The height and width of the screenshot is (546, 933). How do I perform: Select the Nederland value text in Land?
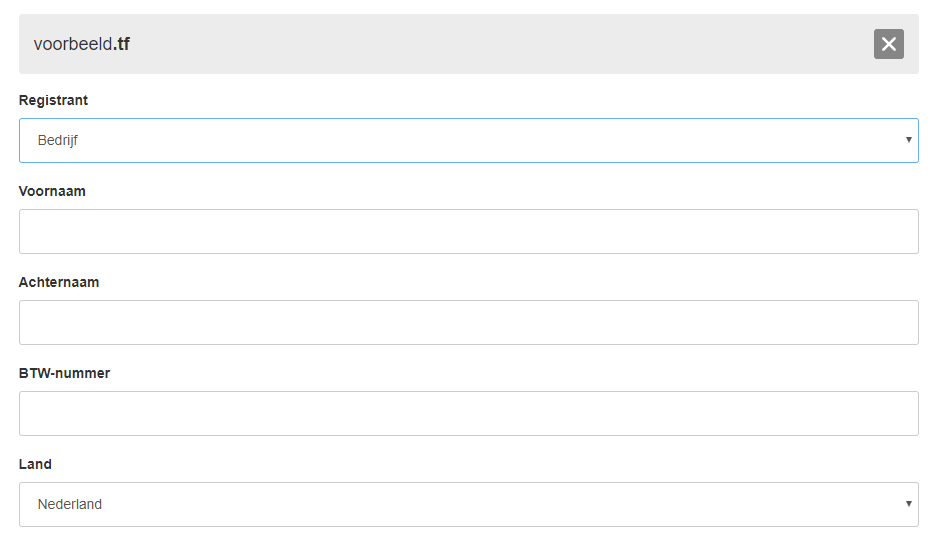(70, 504)
